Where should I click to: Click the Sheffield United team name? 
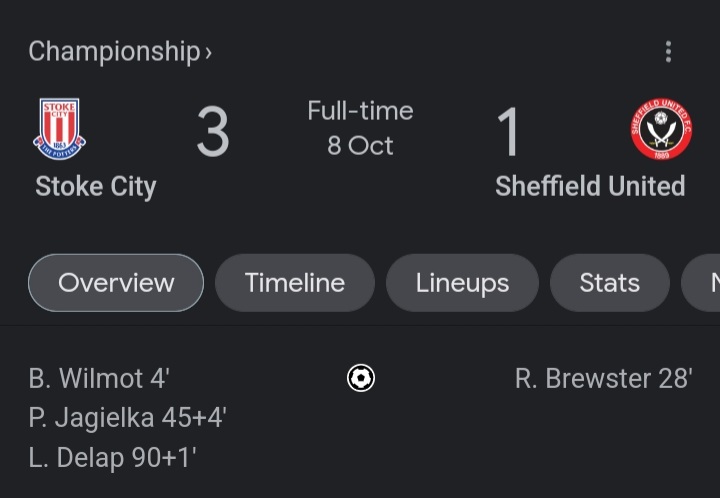(x=590, y=186)
